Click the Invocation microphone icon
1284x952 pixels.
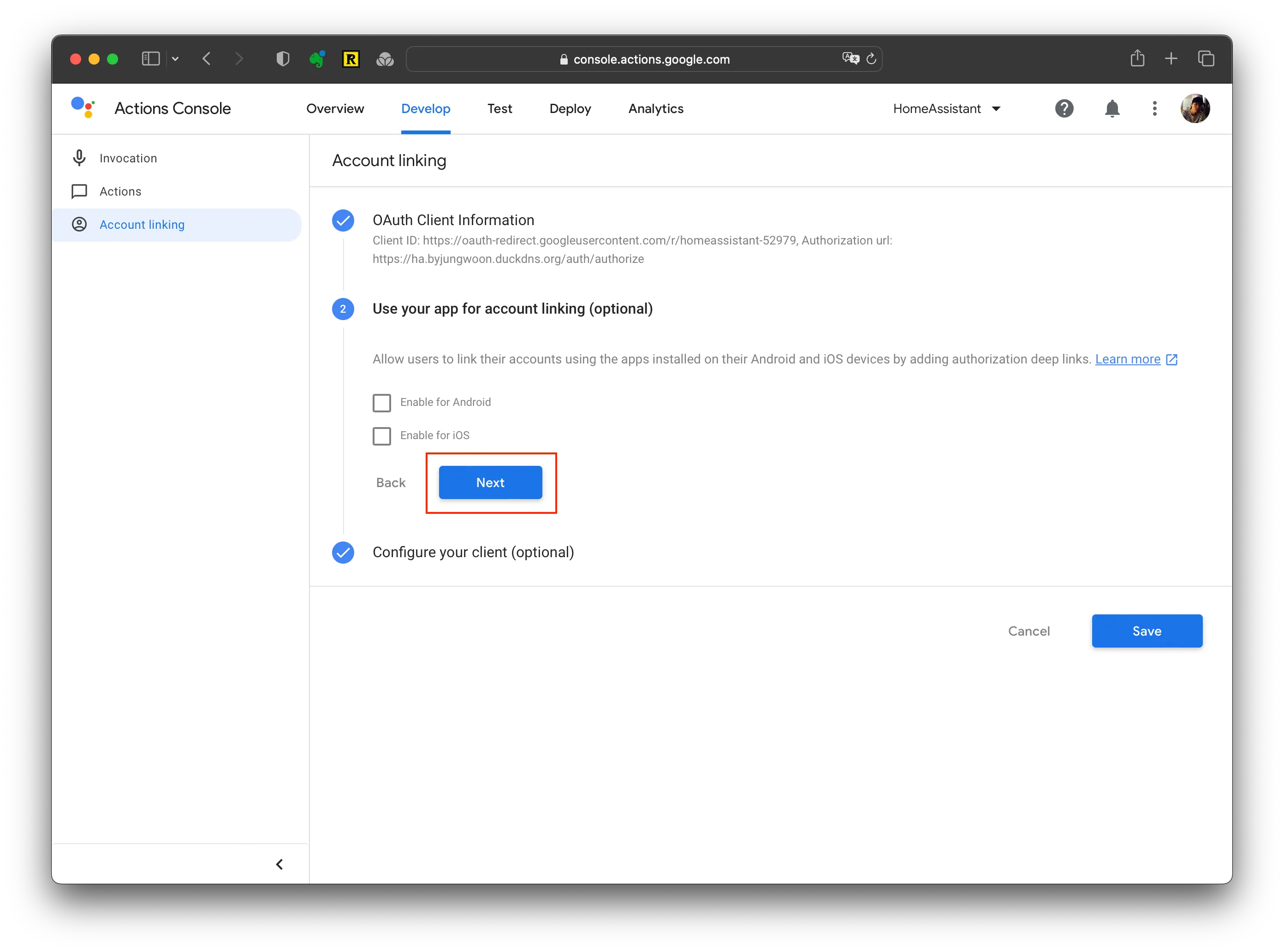click(79, 158)
